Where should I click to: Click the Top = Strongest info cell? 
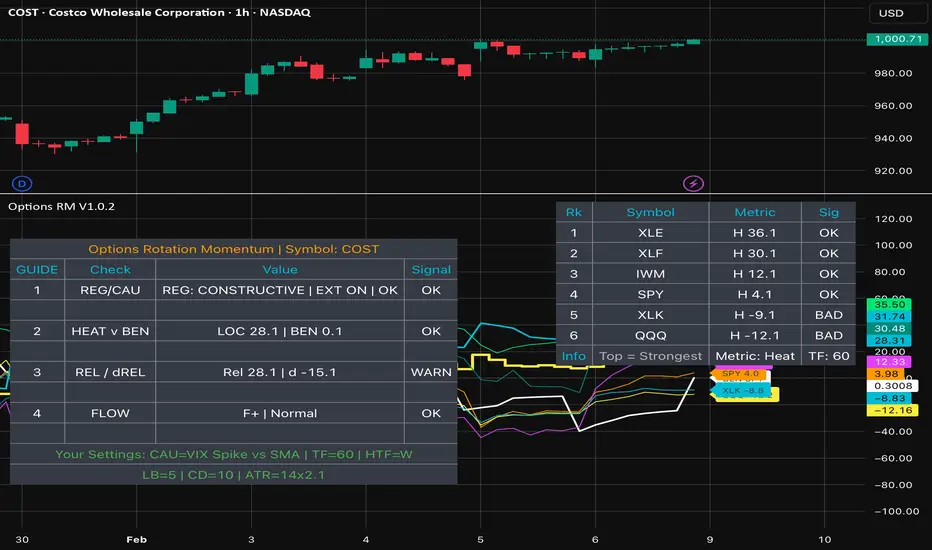coord(650,356)
